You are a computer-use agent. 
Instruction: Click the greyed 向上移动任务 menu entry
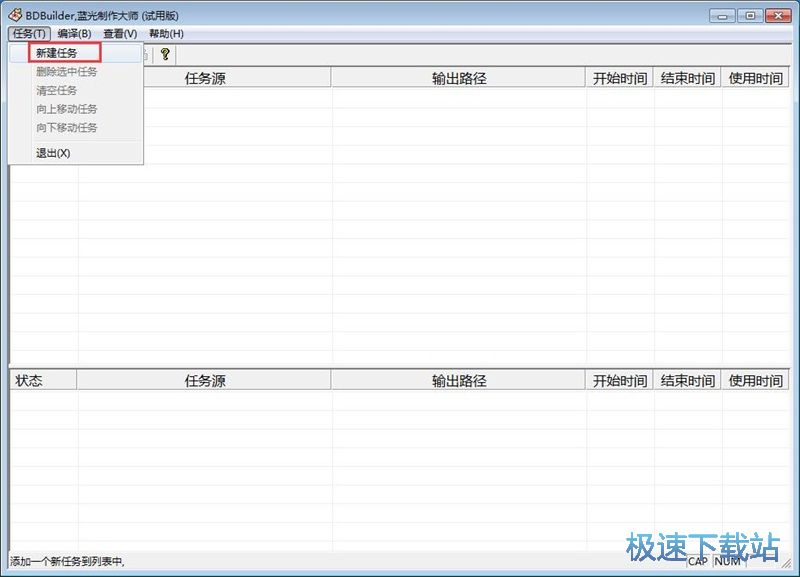point(76,109)
